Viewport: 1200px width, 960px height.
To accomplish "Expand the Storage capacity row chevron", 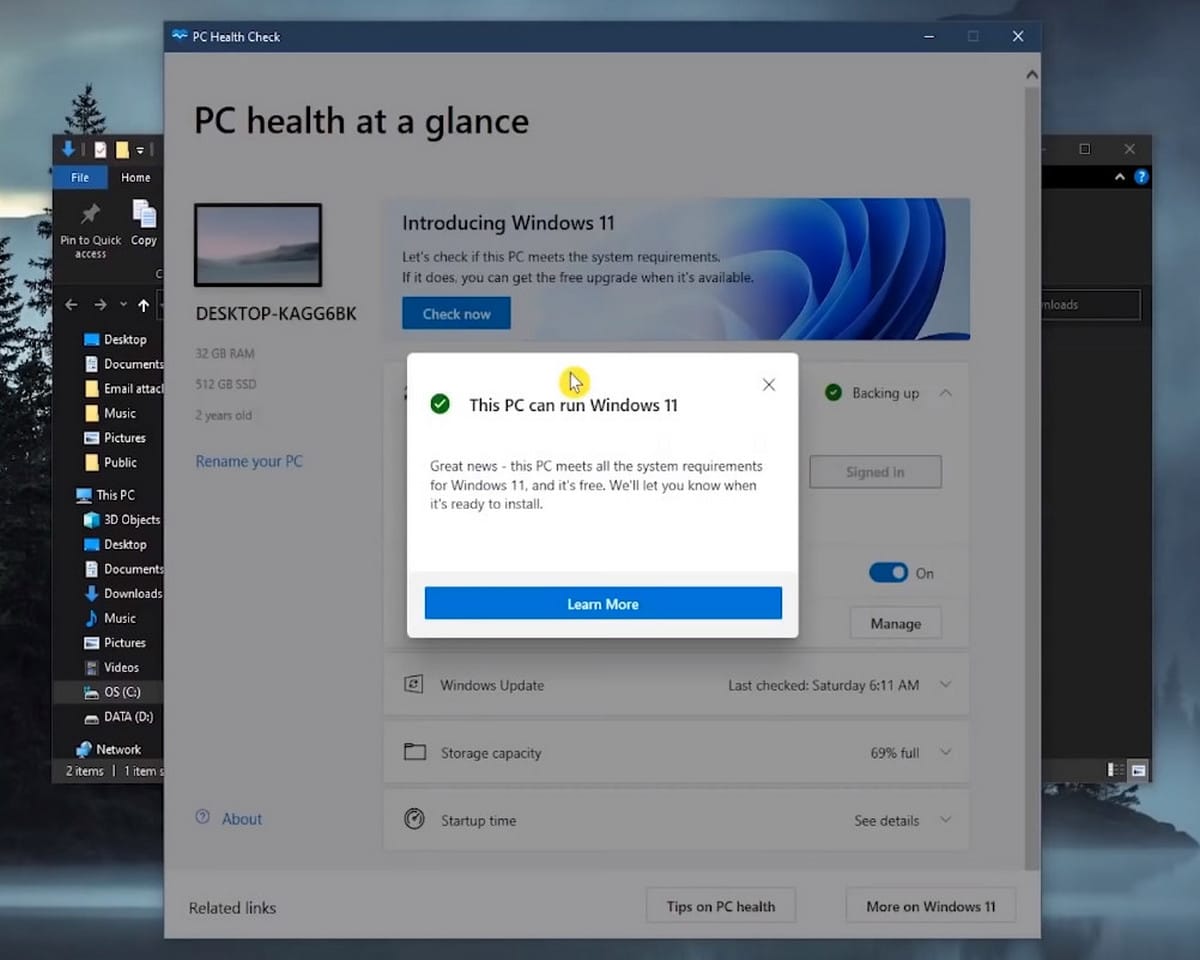I will [945, 752].
